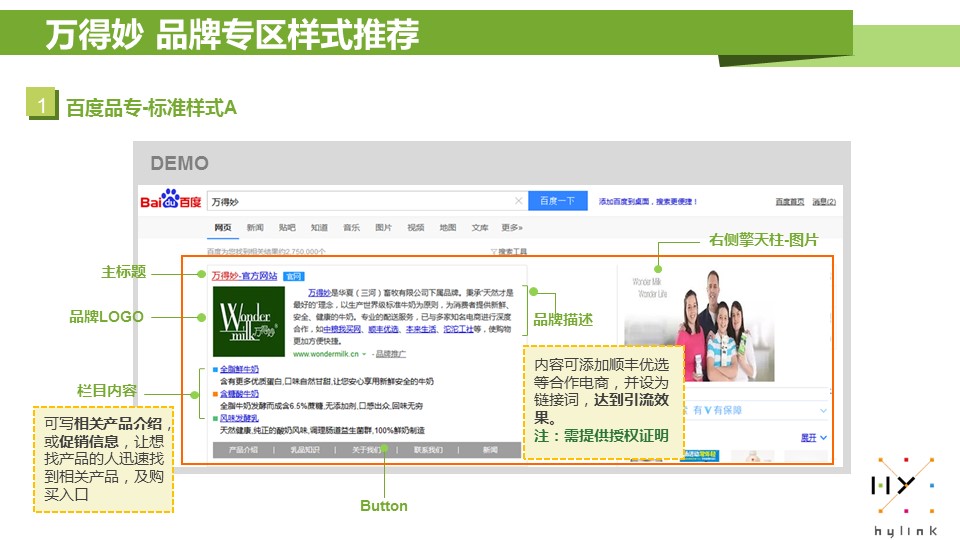
Task: Clear the search box with the X icon
Action: (518, 201)
